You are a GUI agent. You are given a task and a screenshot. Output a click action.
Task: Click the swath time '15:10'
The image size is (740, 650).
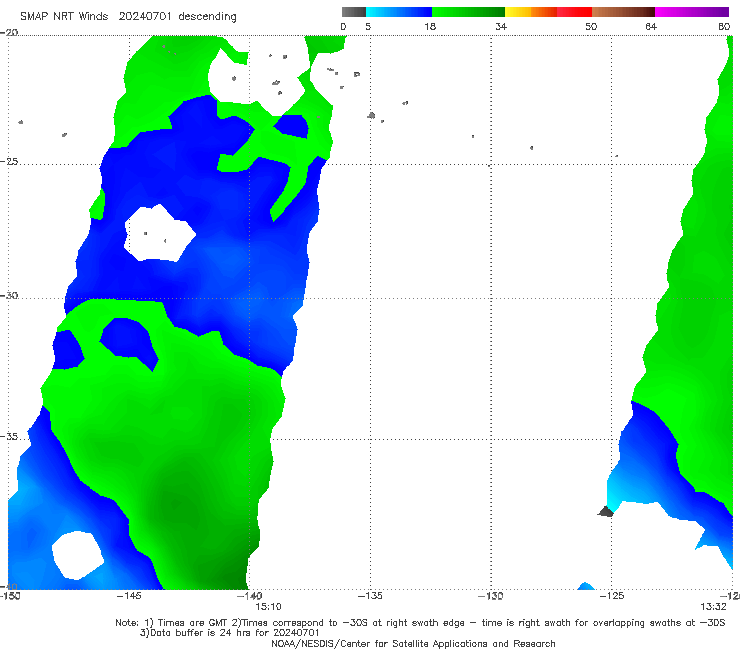pos(269,607)
